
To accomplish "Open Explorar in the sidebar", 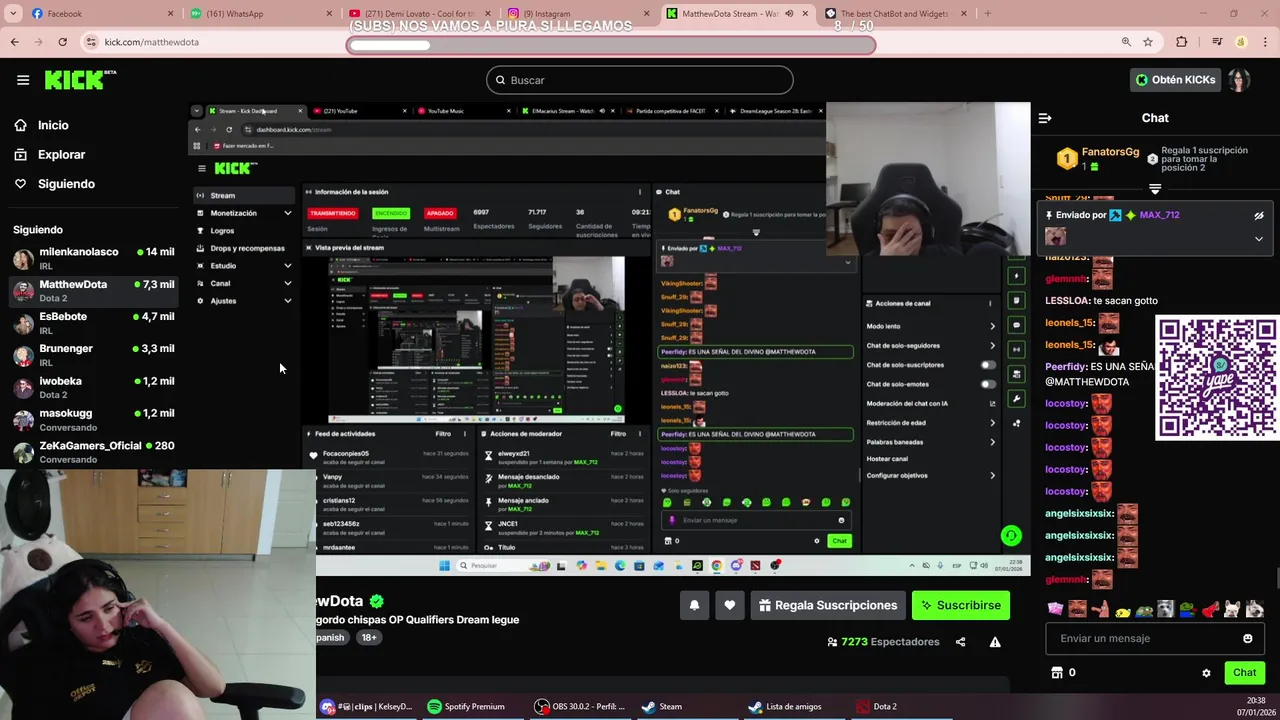I will click(x=61, y=154).
